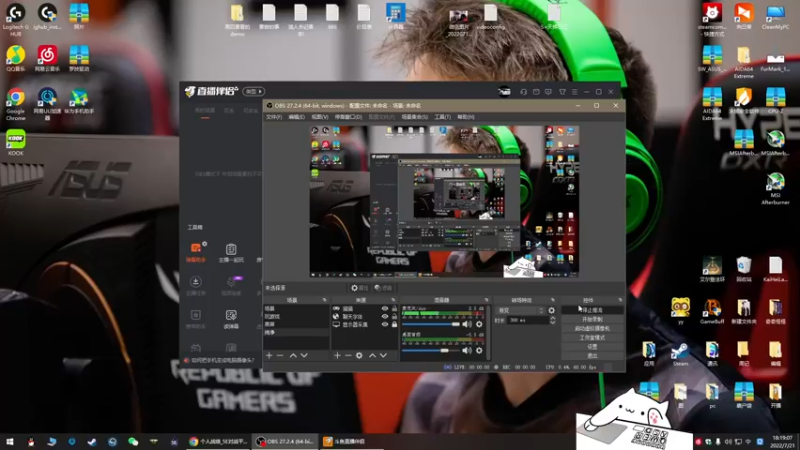Open the Edit (E) menu in OBS
This screenshot has width=800, height=450.
[x=296, y=117]
